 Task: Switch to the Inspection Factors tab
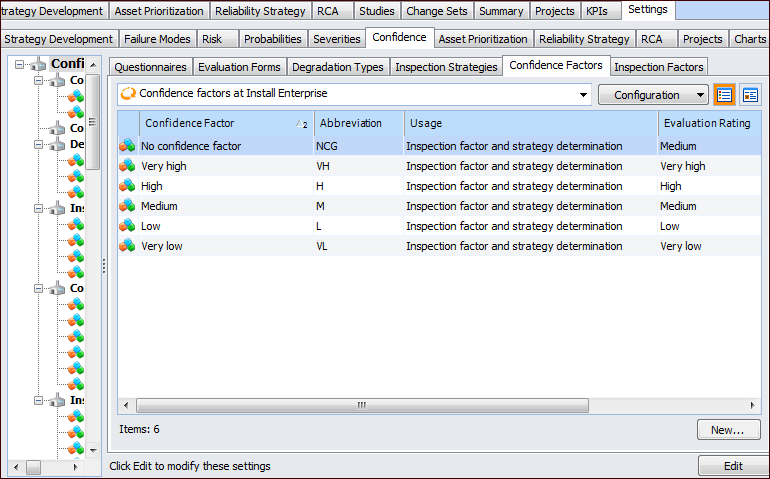[x=659, y=67]
